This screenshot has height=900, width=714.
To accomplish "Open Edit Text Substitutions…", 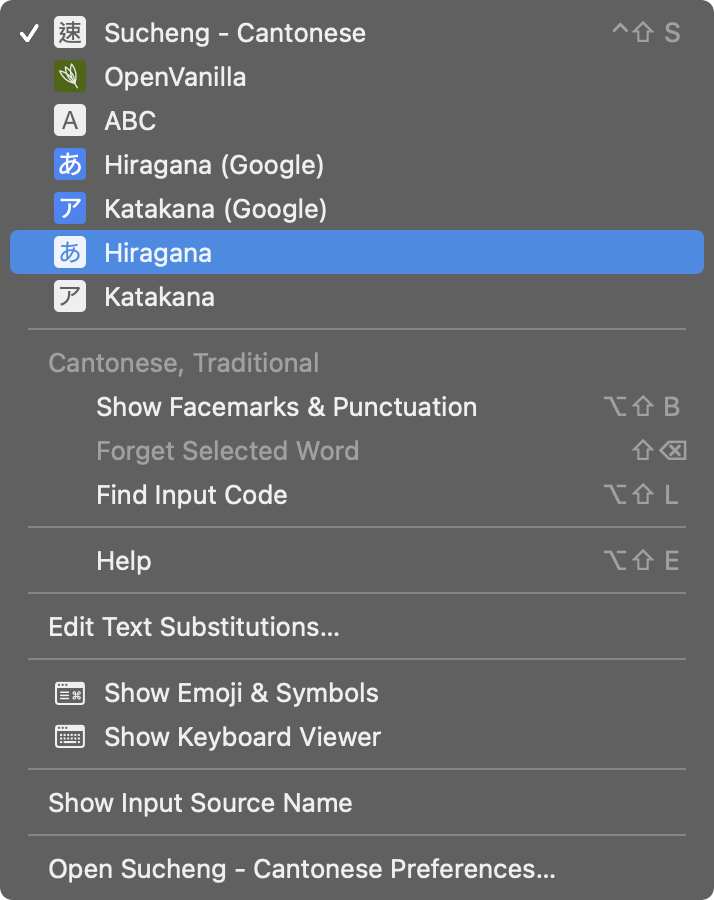I will tap(194, 627).
